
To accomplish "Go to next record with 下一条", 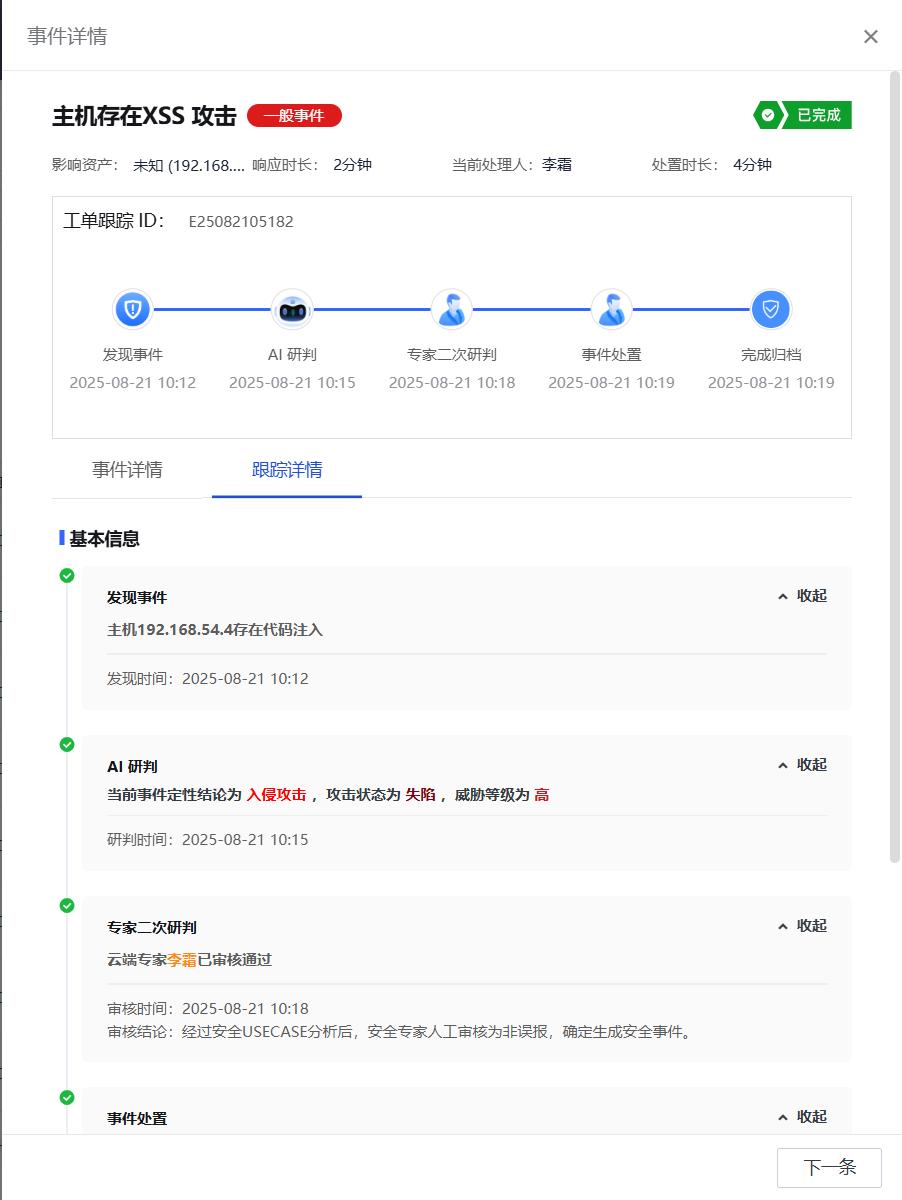I will coord(829,1167).
